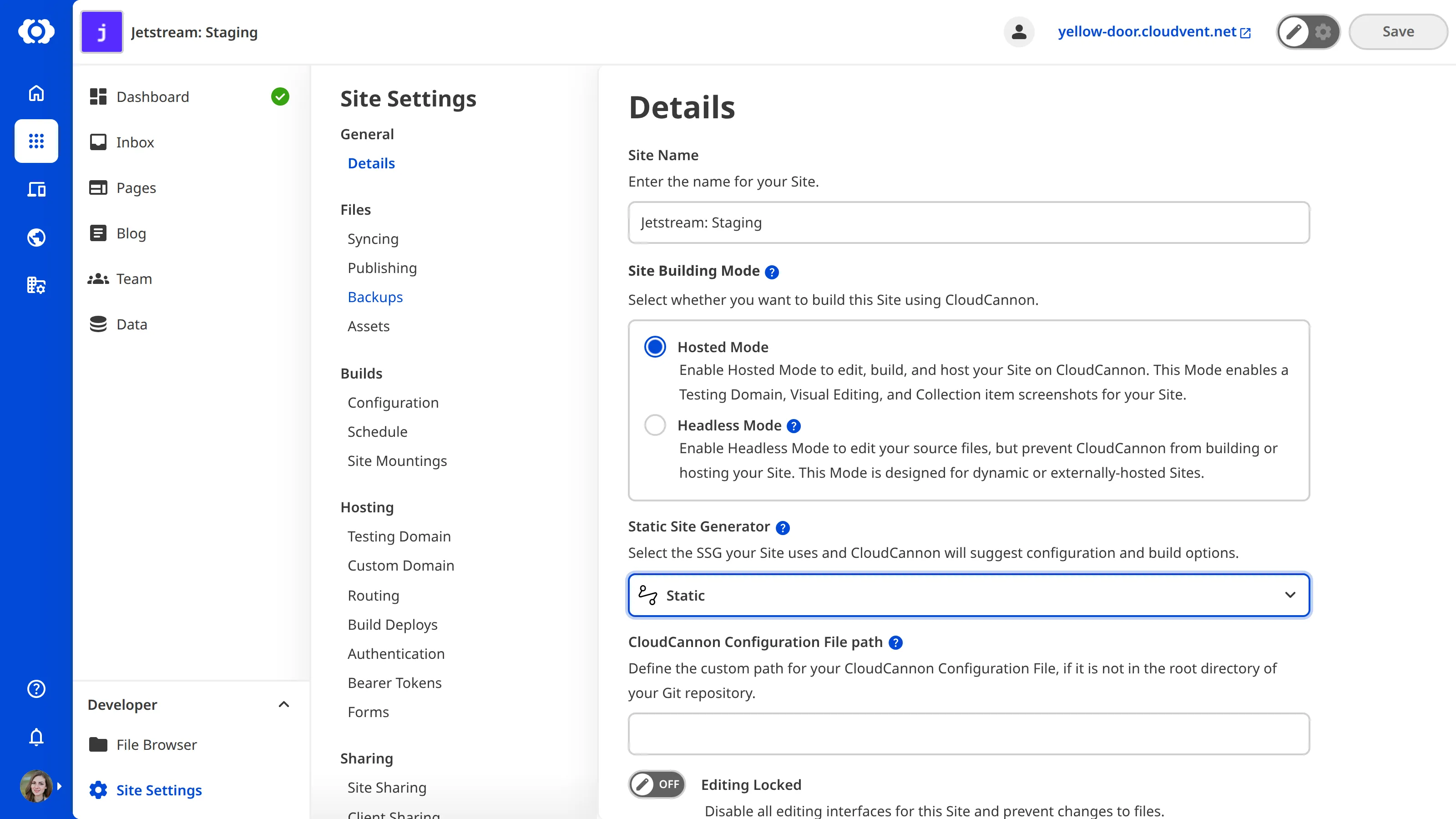Viewport: 1456px width, 819px height.
Task: Open the help question mark in sidebar
Action: pyautogui.click(x=36, y=689)
